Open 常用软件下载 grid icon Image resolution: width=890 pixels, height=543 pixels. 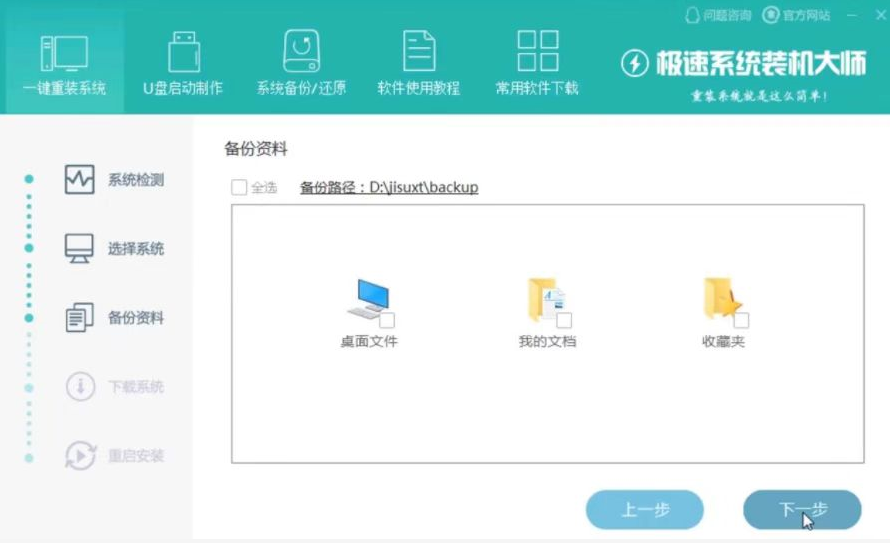tap(537, 52)
